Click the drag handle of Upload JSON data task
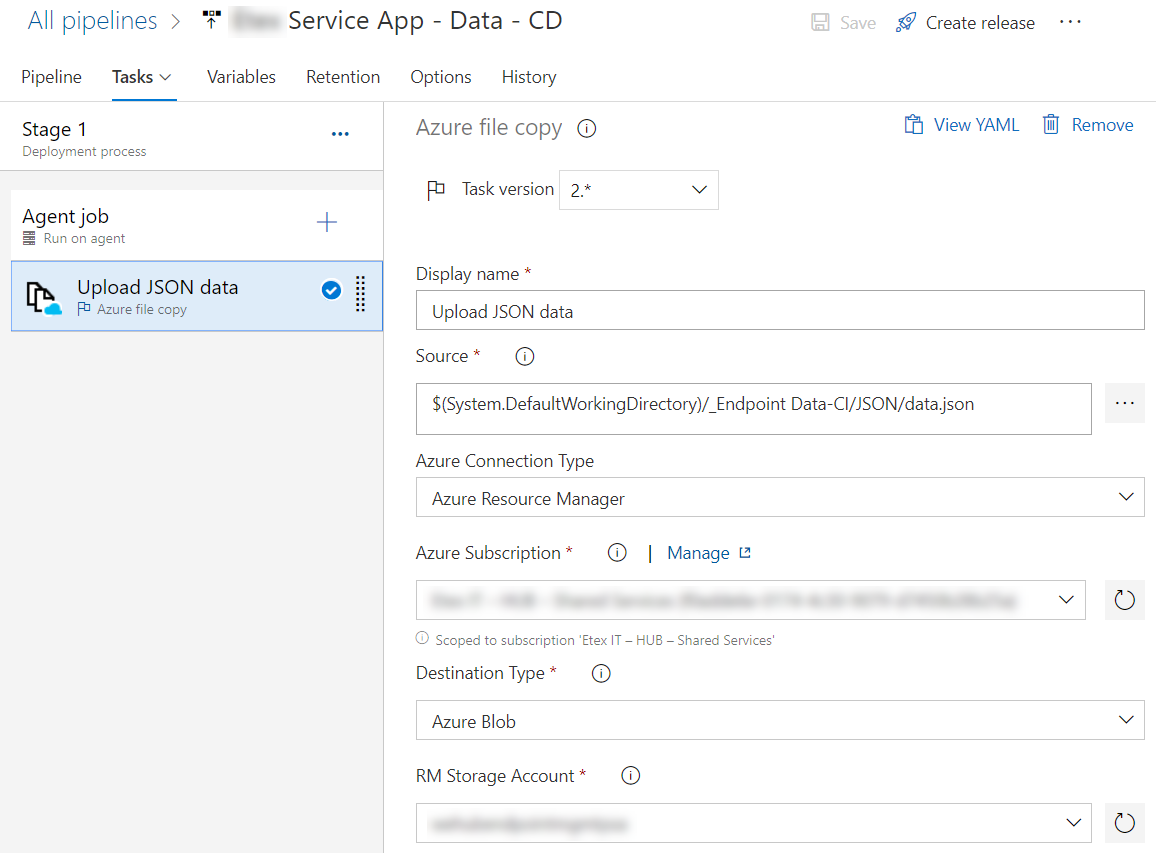The width and height of the screenshot is (1156, 853). pyautogui.click(x=361, y=294)
